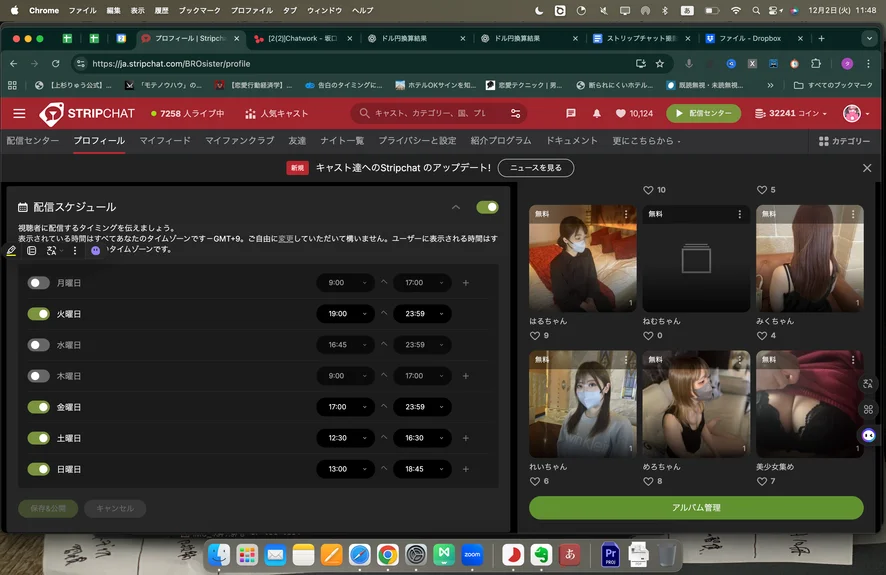
Task: Turn off the main 配信スケジュール toggle
Action: click(487, 207)
